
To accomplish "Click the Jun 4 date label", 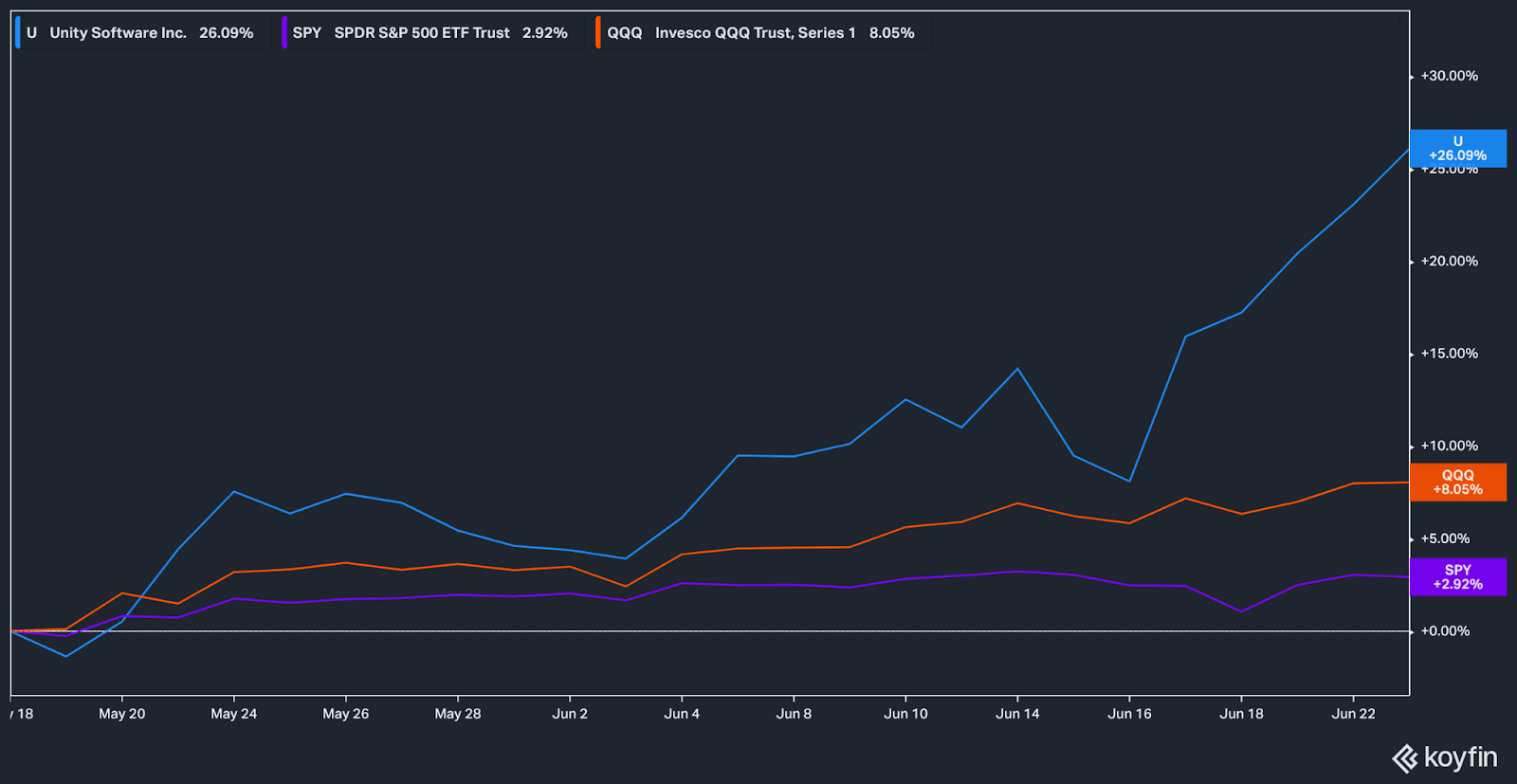I will 682,714.
